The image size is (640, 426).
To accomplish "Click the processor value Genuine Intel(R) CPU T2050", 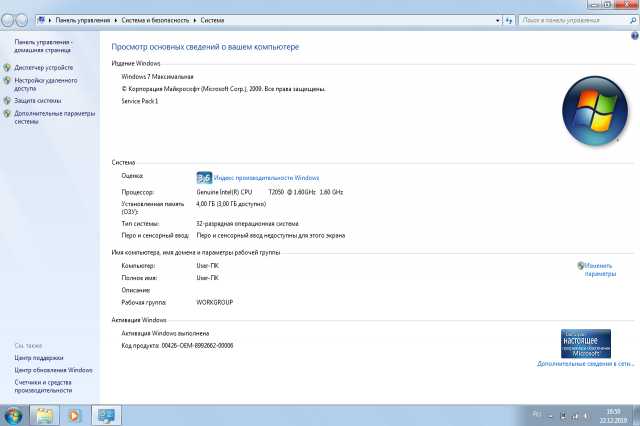I will coord(270,192).
